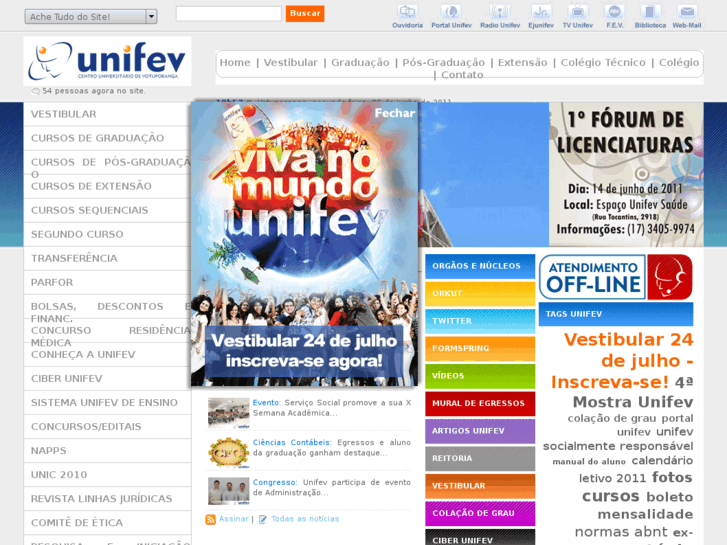Click the site search text field
727x545 pixels.
pos(229,13)
